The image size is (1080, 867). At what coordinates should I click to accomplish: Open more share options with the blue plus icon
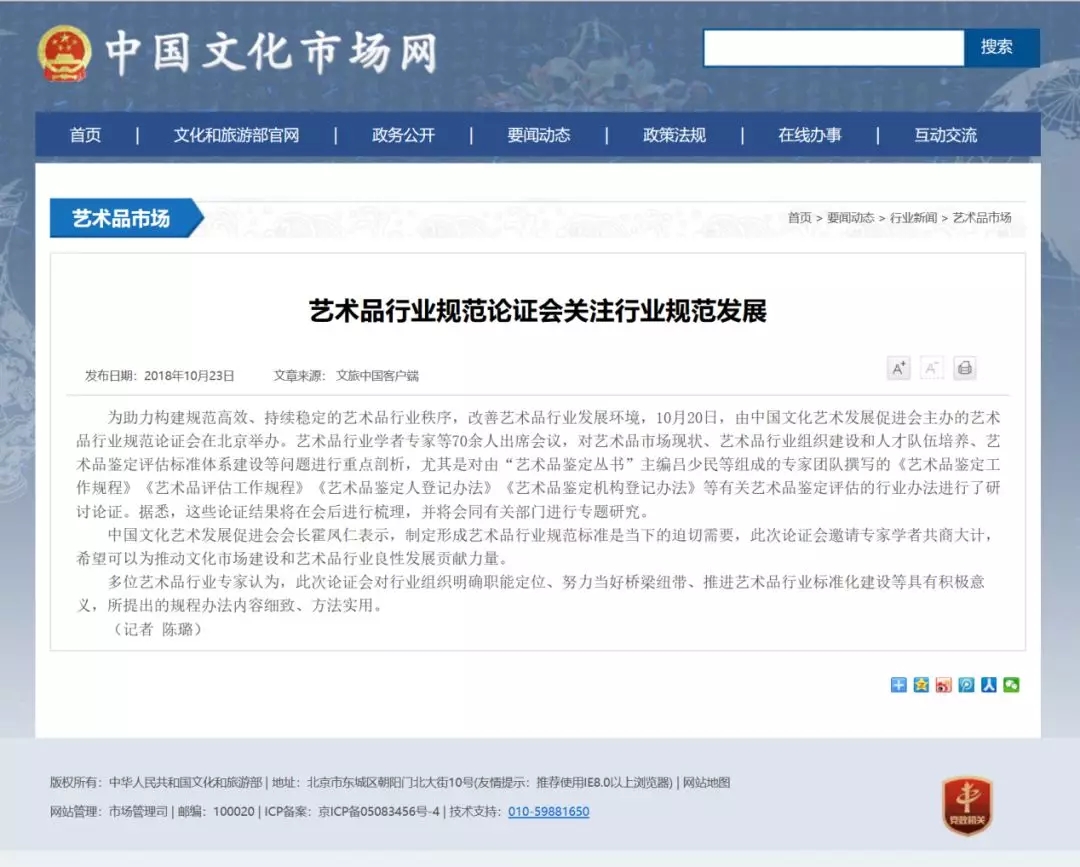(x=898, y=685)
